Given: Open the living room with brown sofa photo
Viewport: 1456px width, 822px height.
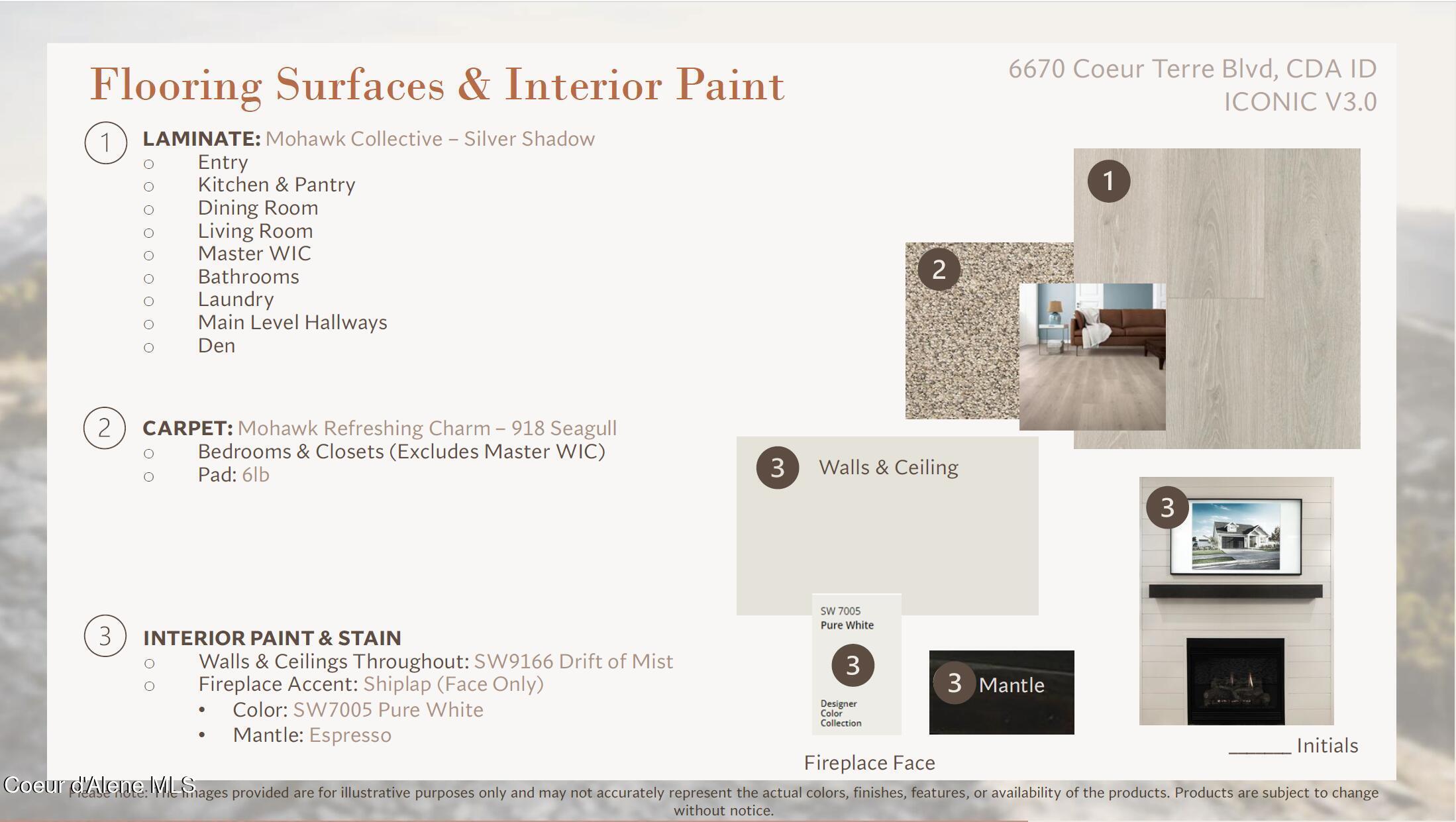Looking at the screenshot, I should [x=1092, y=357].
